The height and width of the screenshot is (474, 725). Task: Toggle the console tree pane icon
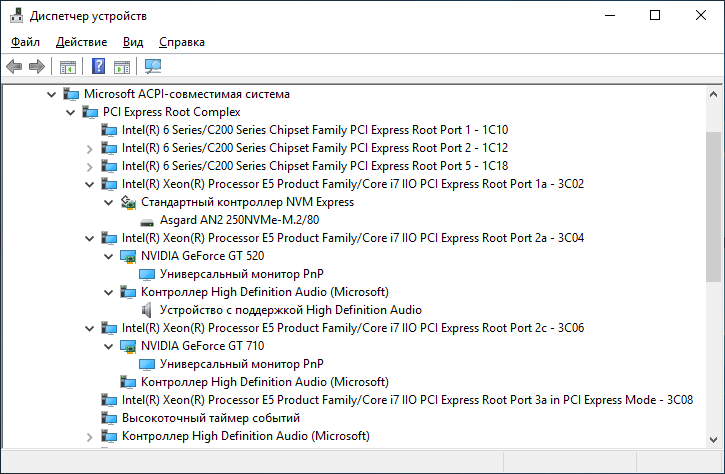pyautogui.click(x=68, y=67)
